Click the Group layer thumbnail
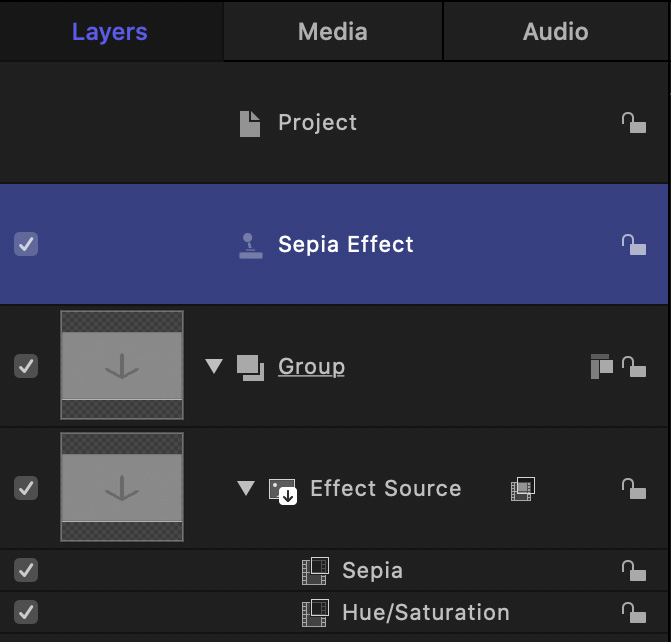 pyautogui.click(x=122, y=367)
